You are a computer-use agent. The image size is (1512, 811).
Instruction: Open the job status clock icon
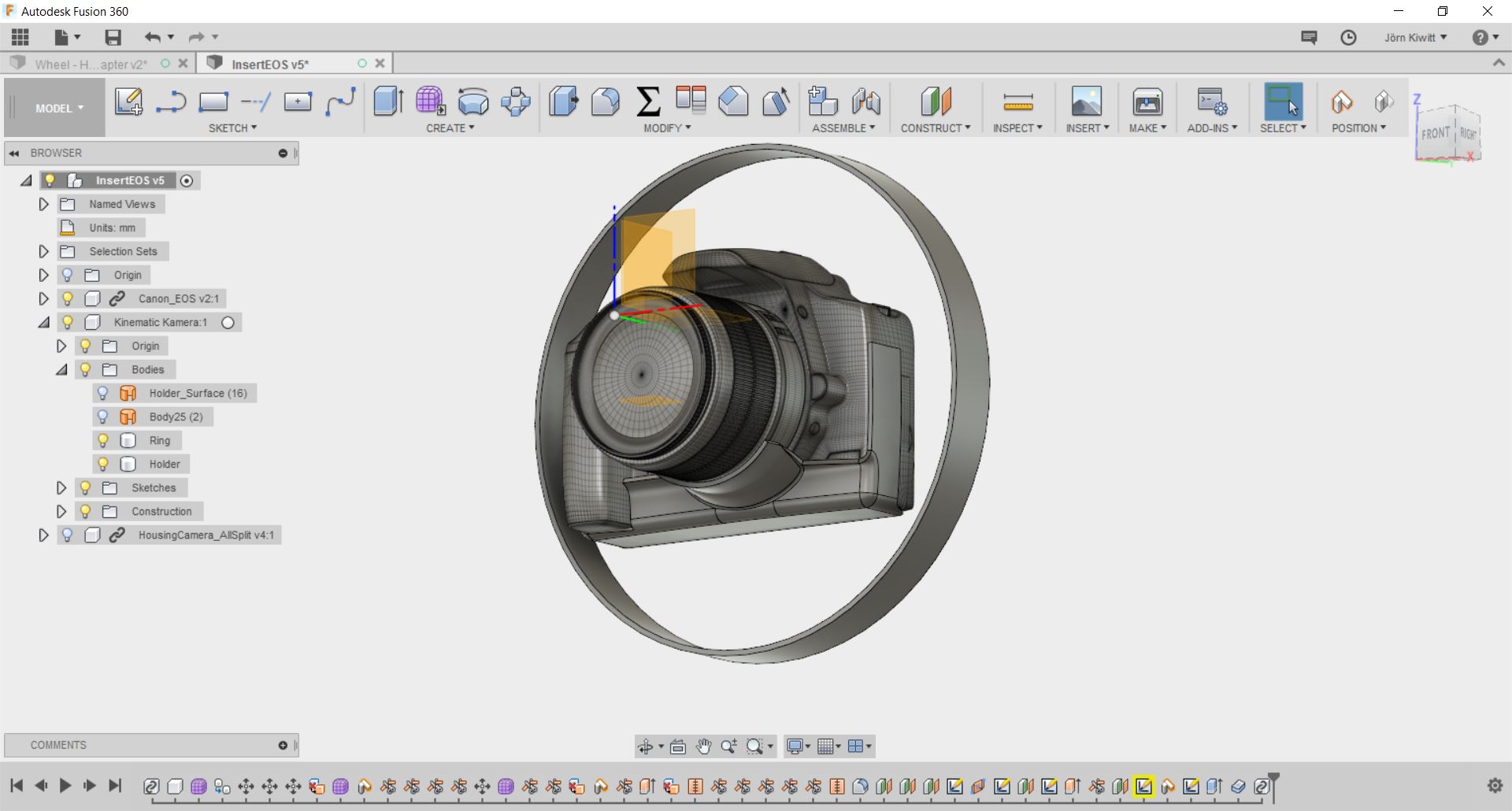click(x=1348, y=38)
